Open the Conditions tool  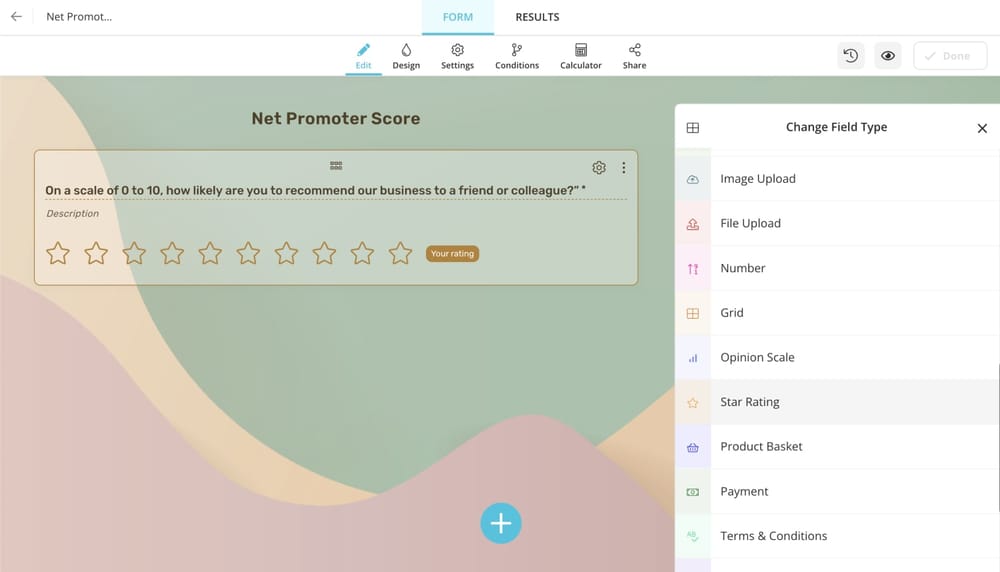pos(516,56)
